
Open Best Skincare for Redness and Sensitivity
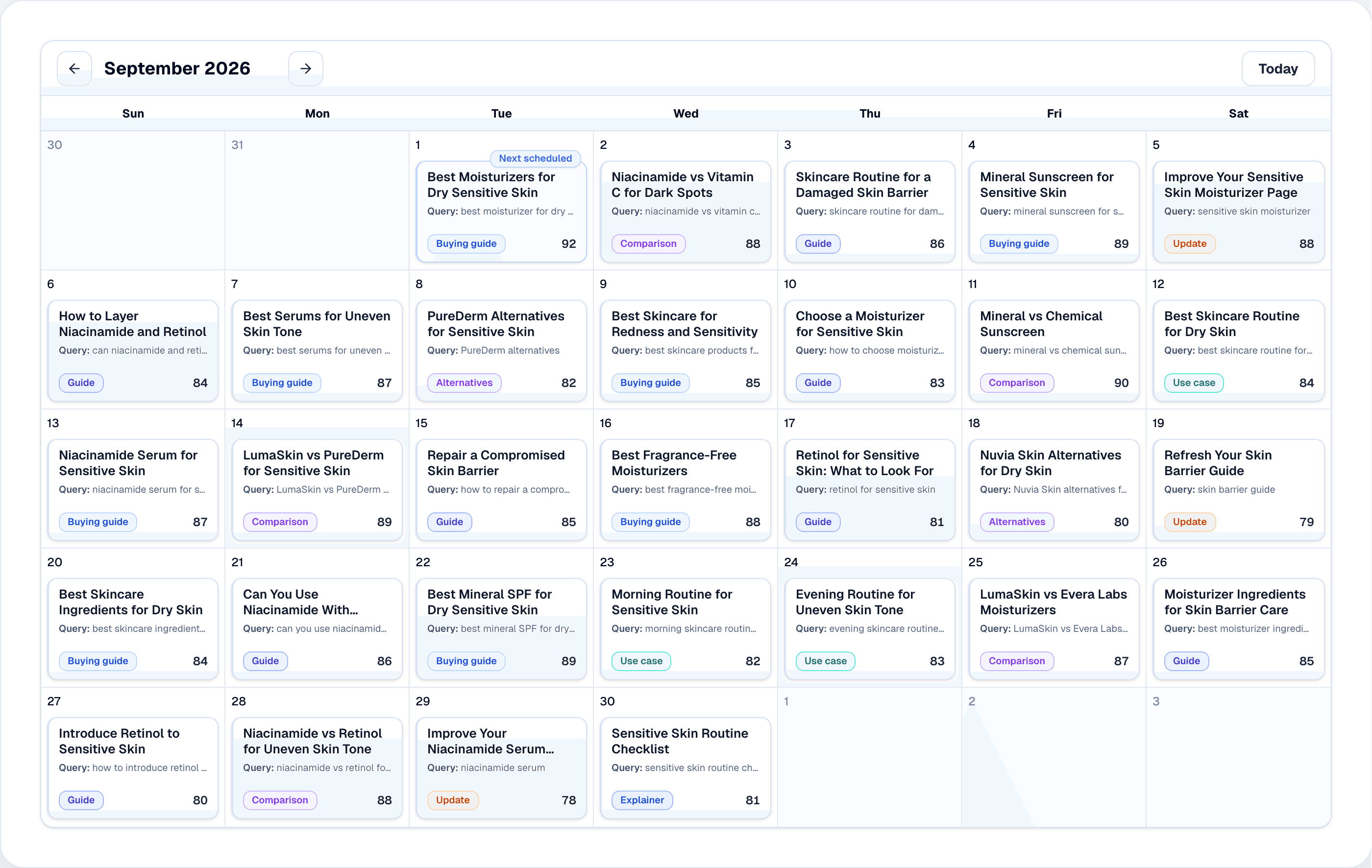click(x=686, y=351)
